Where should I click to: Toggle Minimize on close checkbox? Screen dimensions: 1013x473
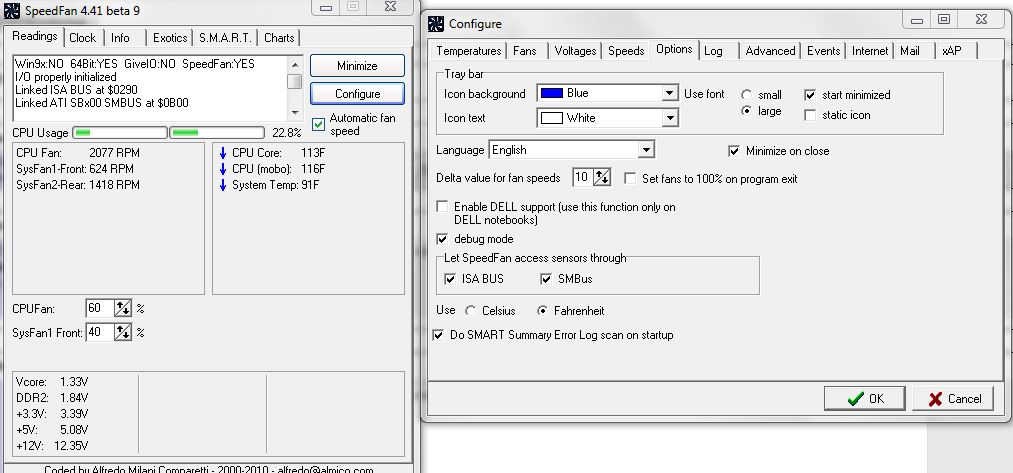pos(734,151)
